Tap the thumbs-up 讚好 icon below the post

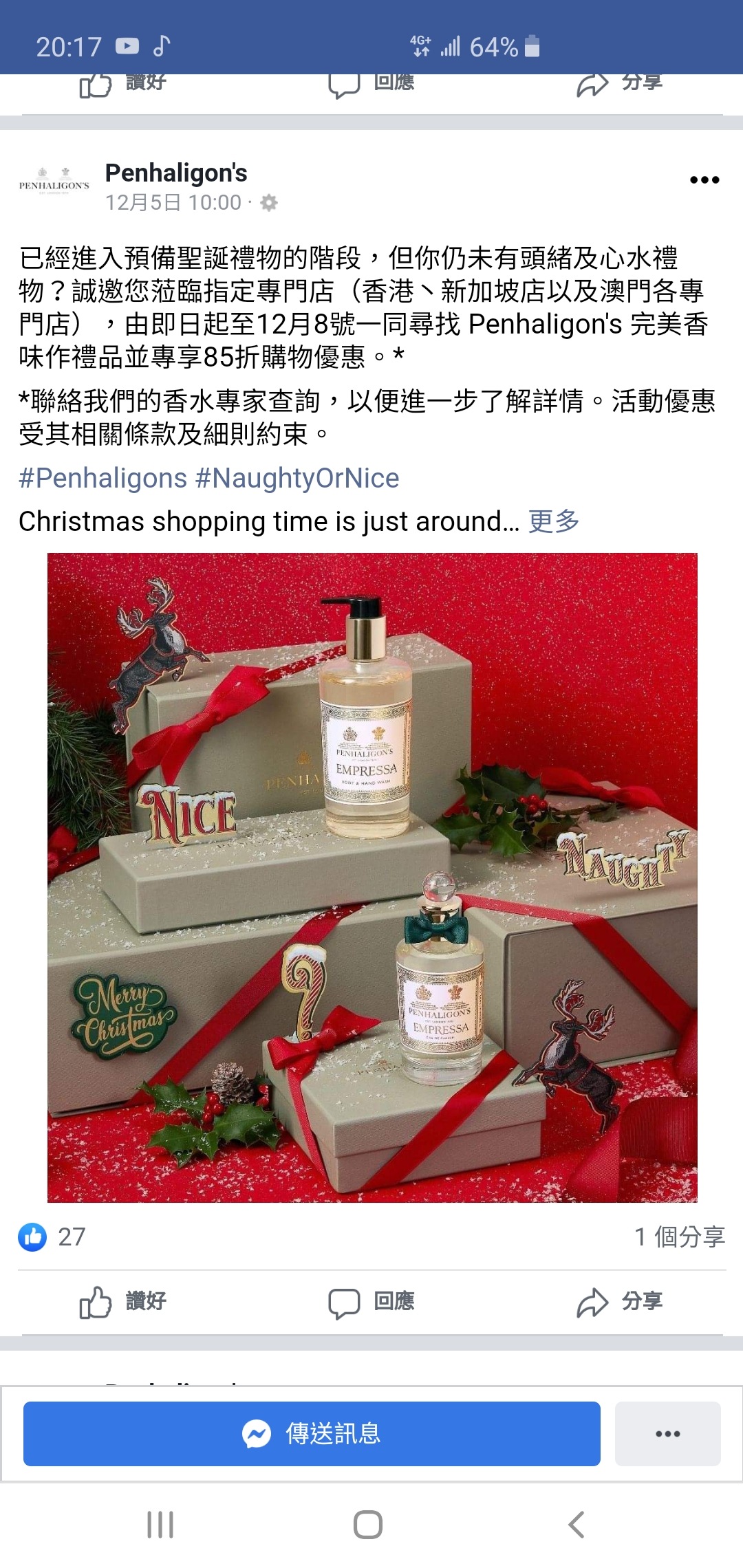96,1302
